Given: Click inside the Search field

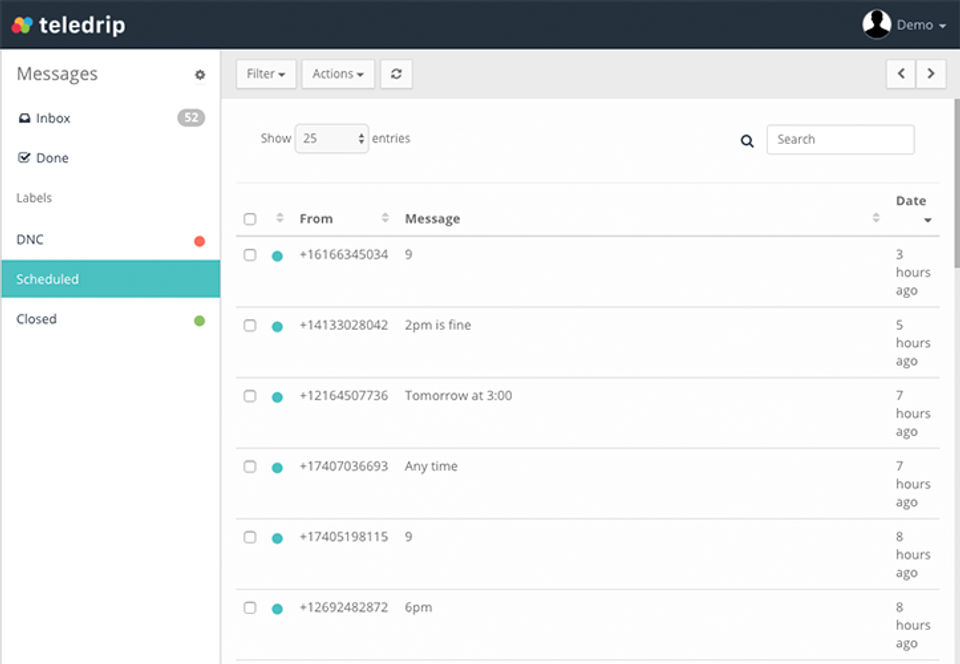Looking at the screenshot, I should (x=840, y=139).
